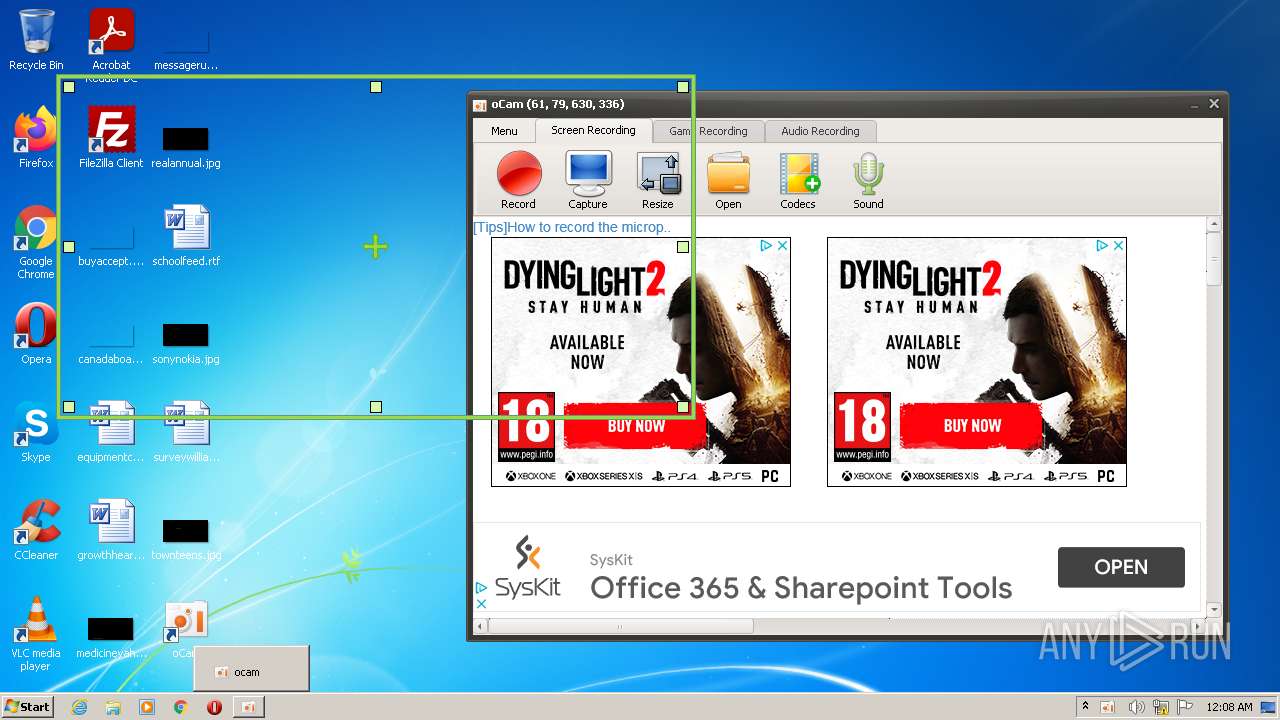Screen dimensions: 1280x720
Task: Click the left-middle handle of capture frame
Action: [x=69, y=246]
